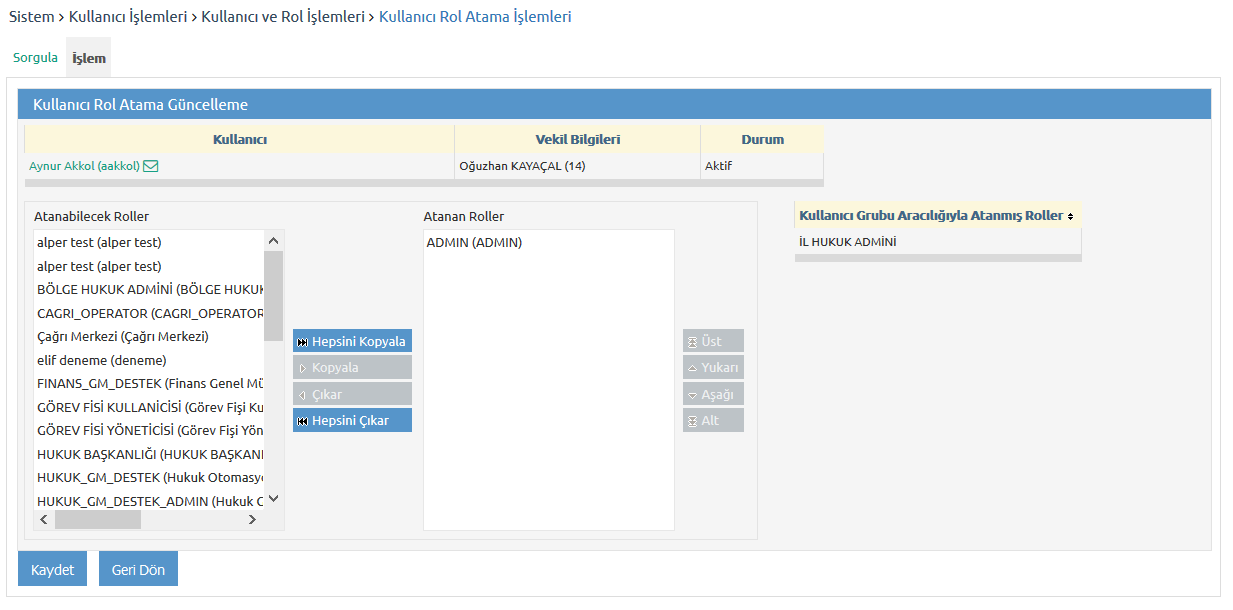Click the Alt move-to-bottom button
Image resolution: width=1233 pixels, height=610 pixels.
(713, 420)
